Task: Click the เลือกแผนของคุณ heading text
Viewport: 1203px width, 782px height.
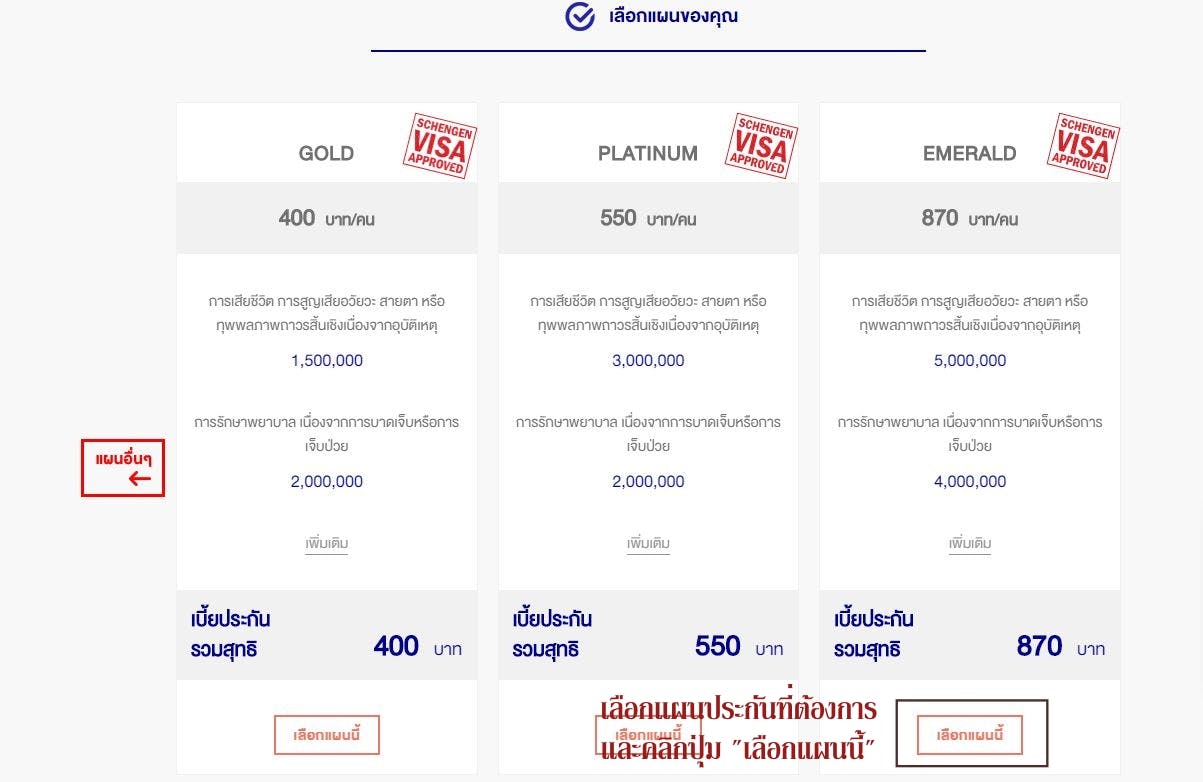Action: 673,17
